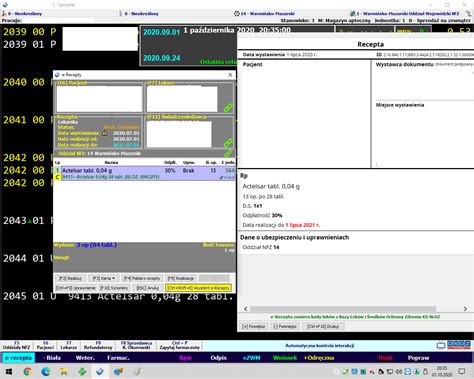Viewport: 474px width, 379px height.
Task: Click Powiększ in the Recepta preview
Action: pyautogui.click(x=254, y=326)
